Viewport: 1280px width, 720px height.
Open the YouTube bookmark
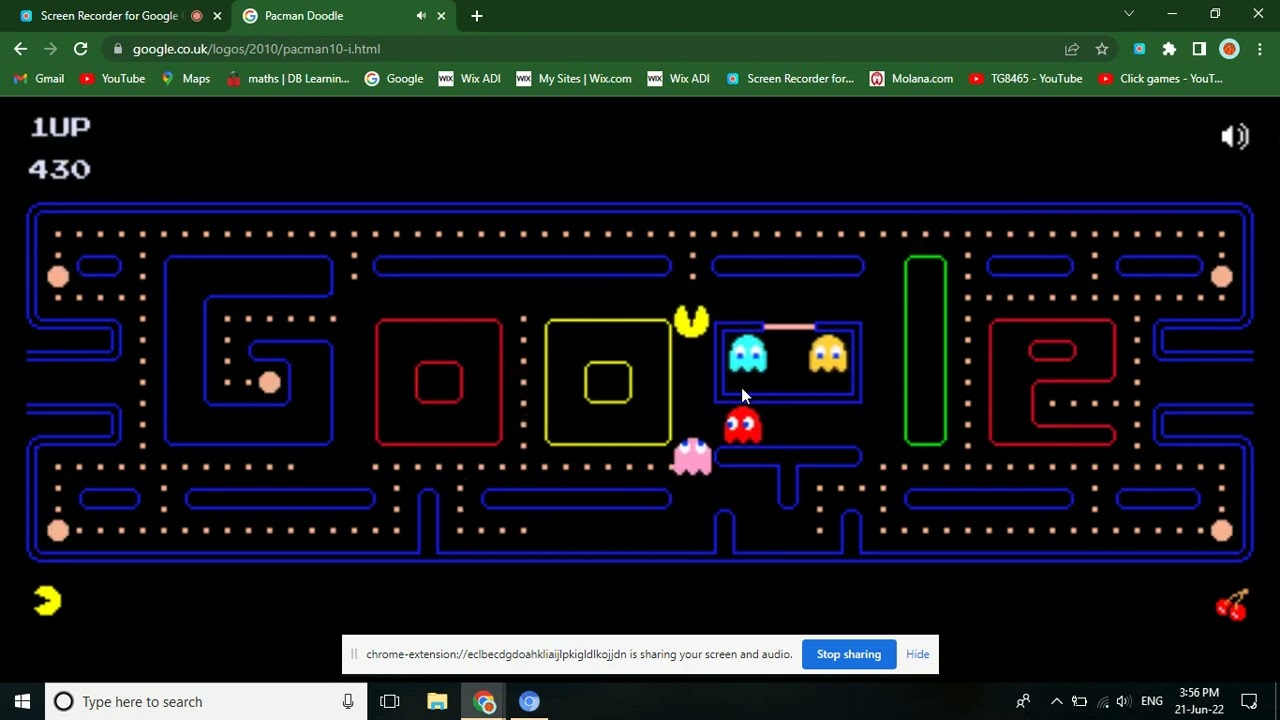click(x=112, y=79)
